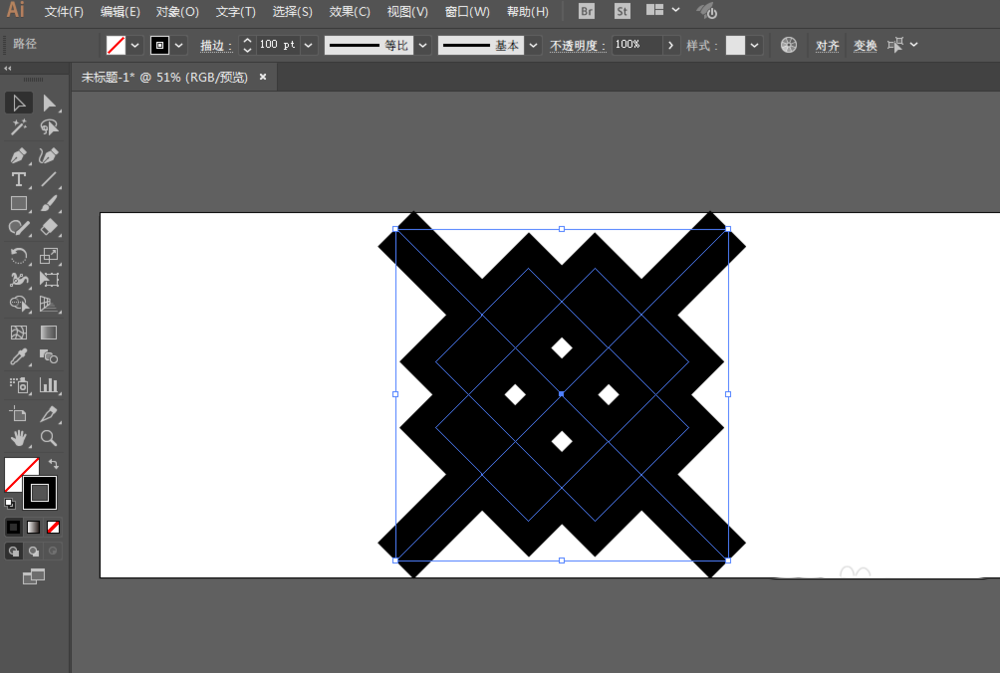
Task: Select the Perspective Grid tool
Action: pos(49,304)
